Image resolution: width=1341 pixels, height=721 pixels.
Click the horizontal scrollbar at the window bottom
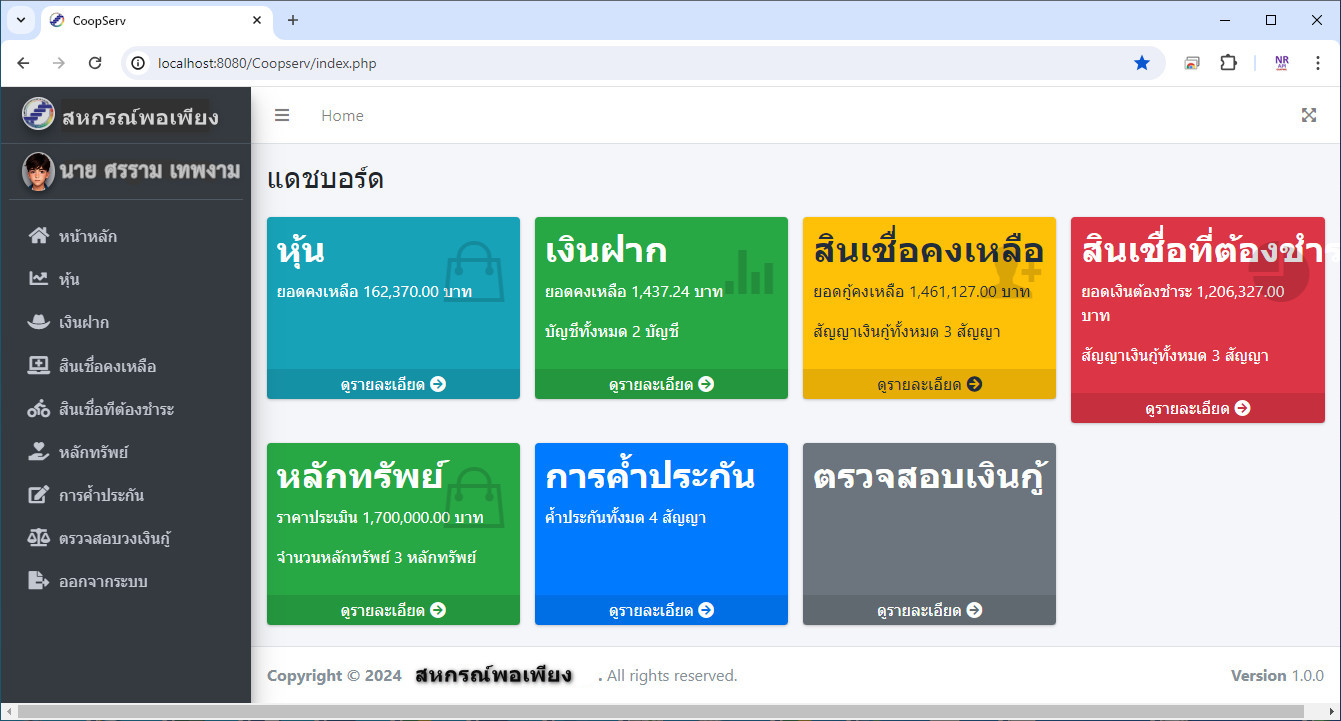(670, 712)
